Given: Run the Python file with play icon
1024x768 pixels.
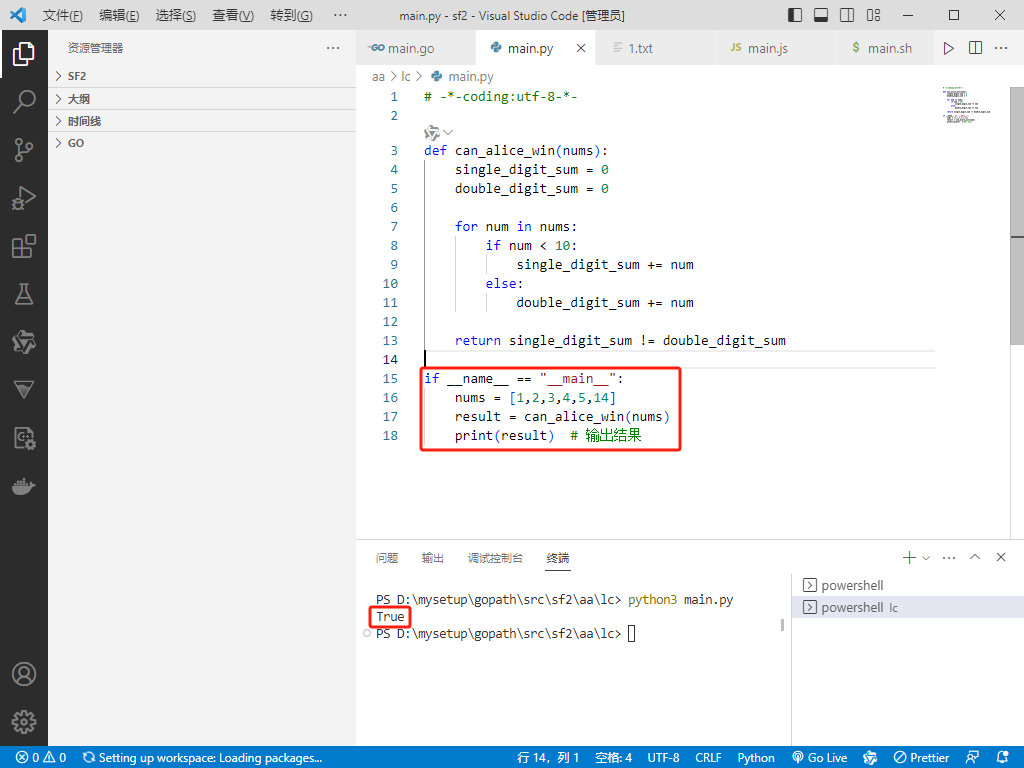Looking at the screenshot, I should (948, 48).
